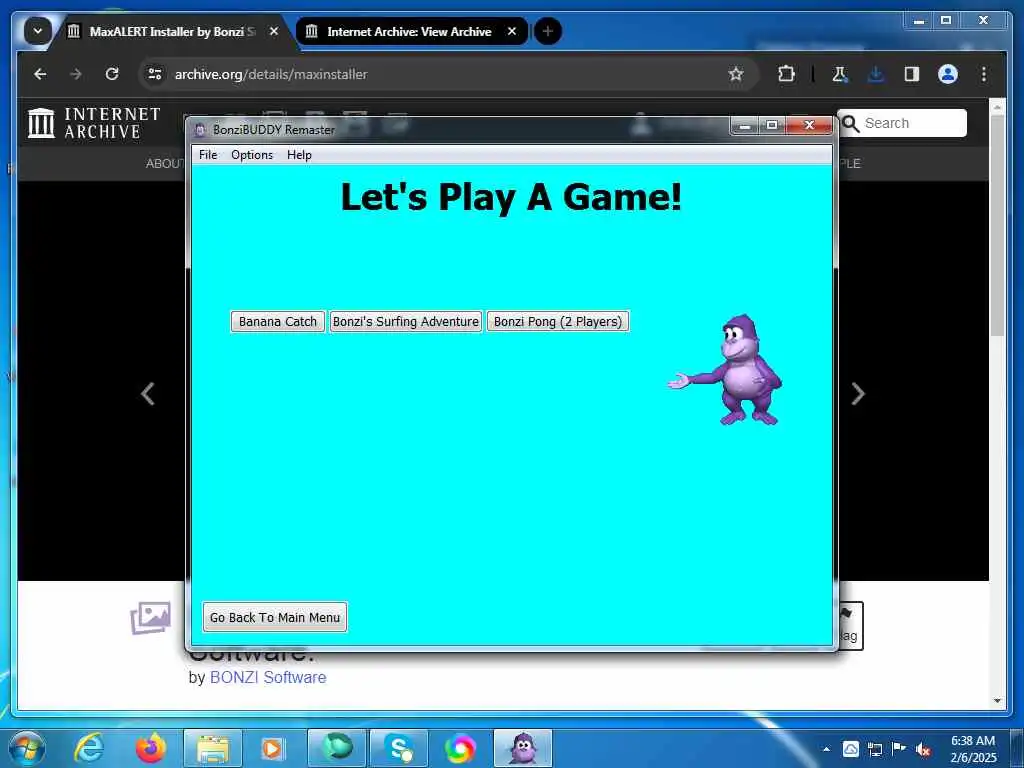Open Skype from taskbar

point(398,748)
